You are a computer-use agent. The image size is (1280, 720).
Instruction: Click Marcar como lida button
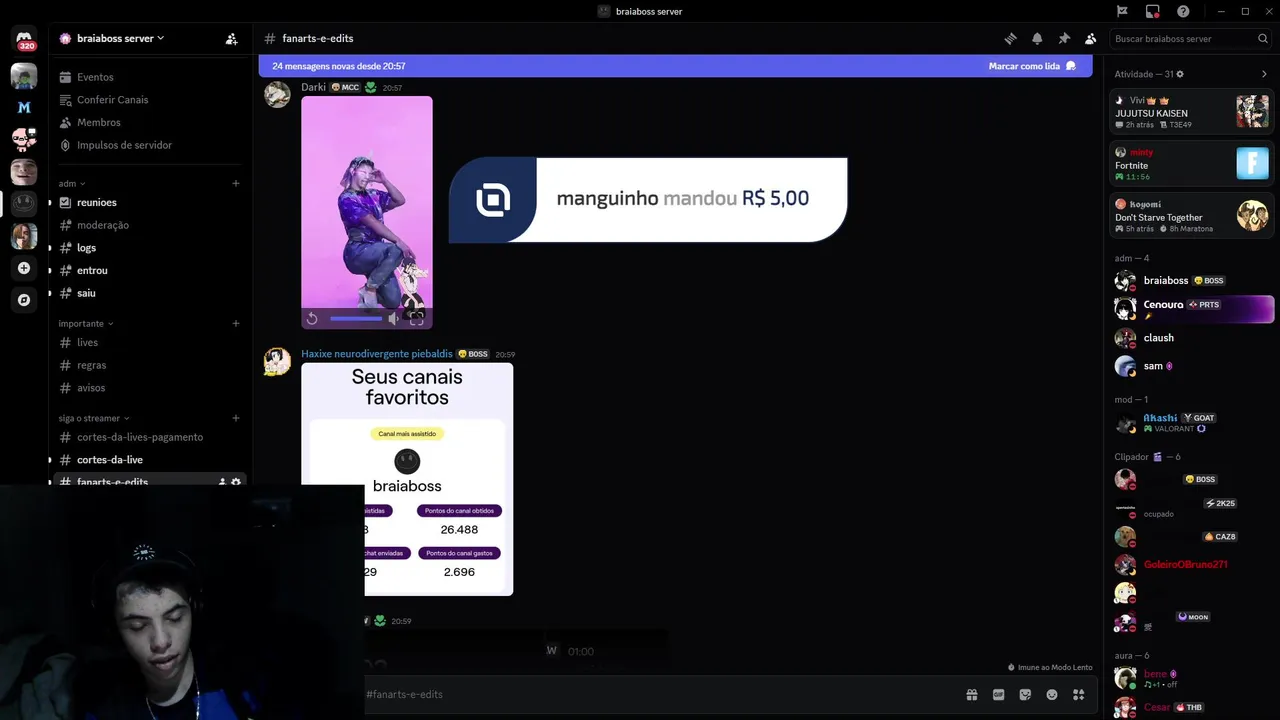tap(1032, 66)
